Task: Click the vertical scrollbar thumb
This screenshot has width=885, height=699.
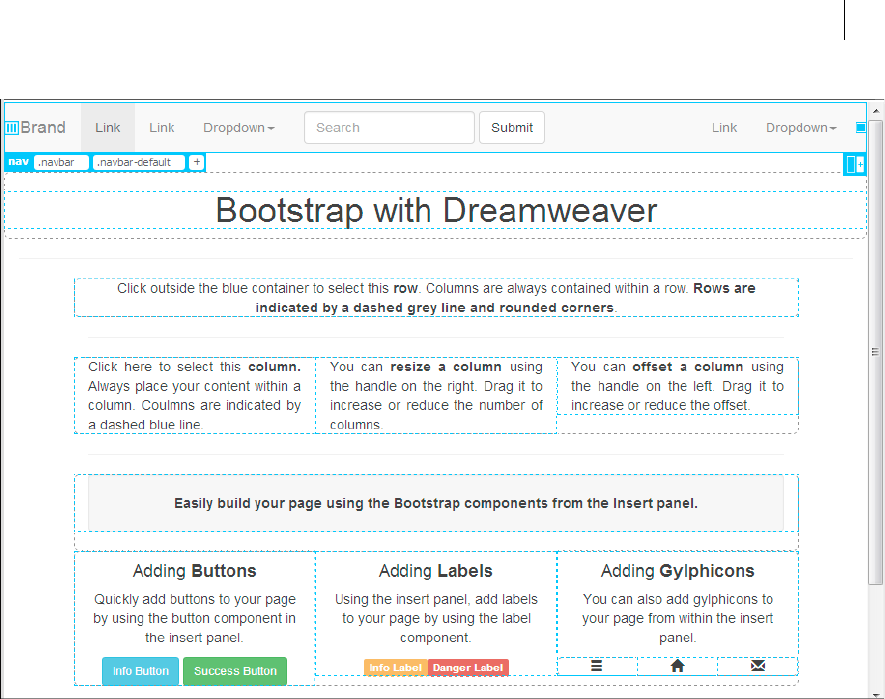Action: [x=876, y=350]
